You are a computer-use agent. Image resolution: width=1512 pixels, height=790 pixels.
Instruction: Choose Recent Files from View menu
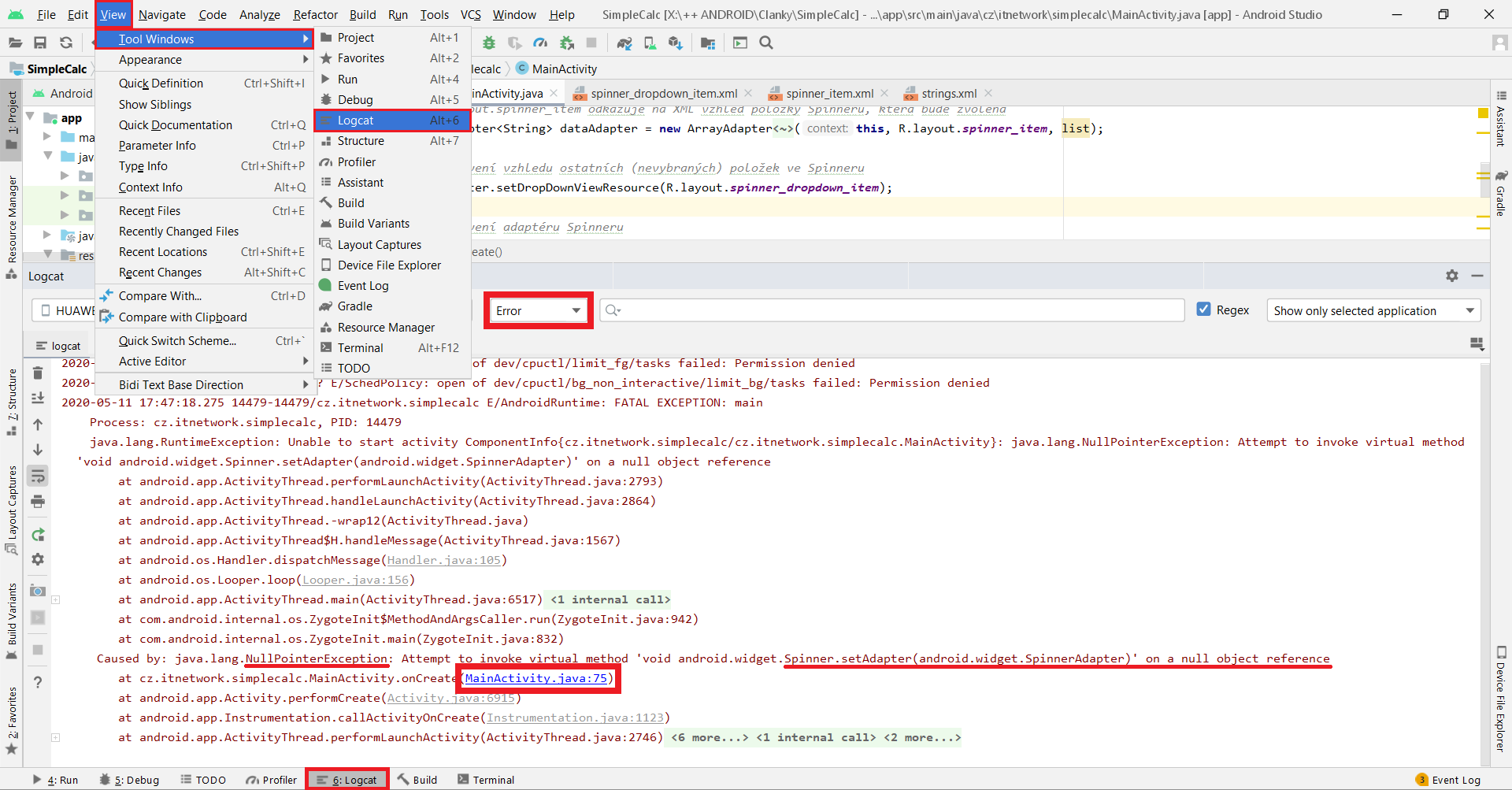point(205,211)
